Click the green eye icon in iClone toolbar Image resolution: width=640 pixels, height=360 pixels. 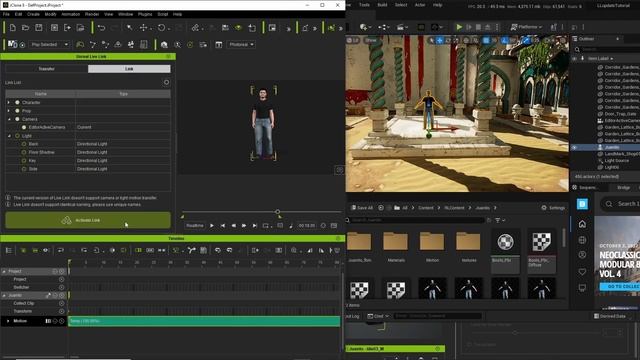tap(238, 28)
